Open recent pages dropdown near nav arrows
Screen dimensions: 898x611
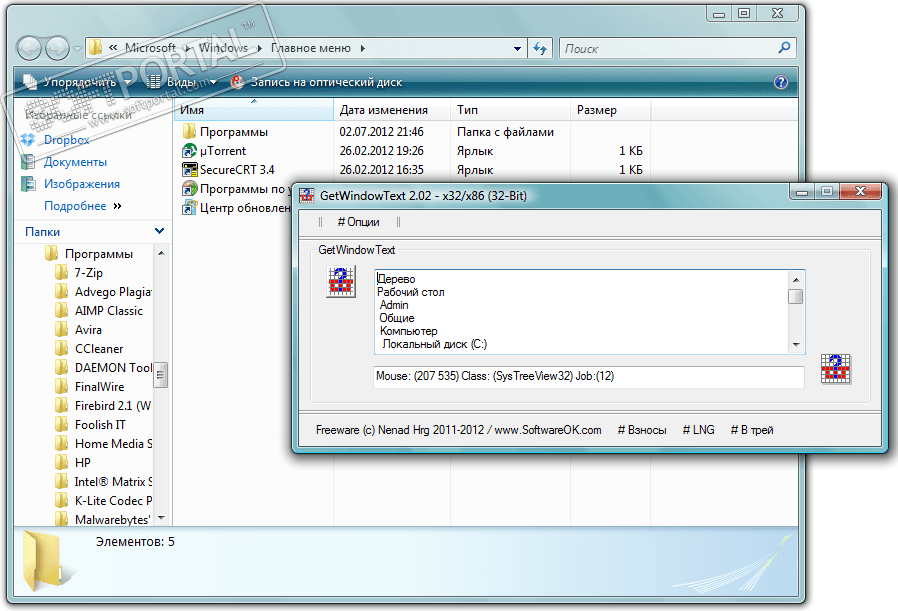coord(77,49)
